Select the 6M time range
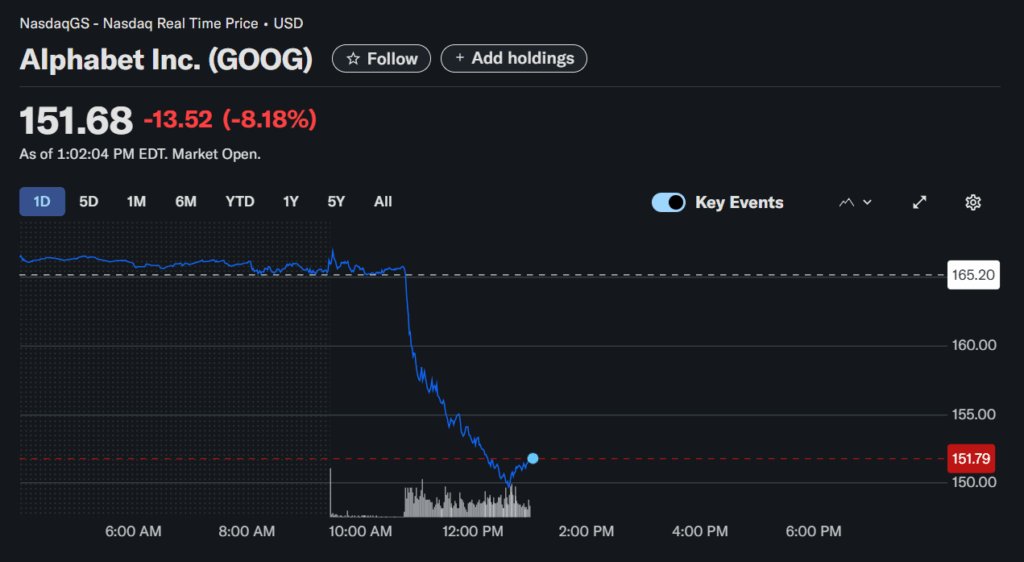This screenshot has width=1024, height=562. click(x=186, y=201)
